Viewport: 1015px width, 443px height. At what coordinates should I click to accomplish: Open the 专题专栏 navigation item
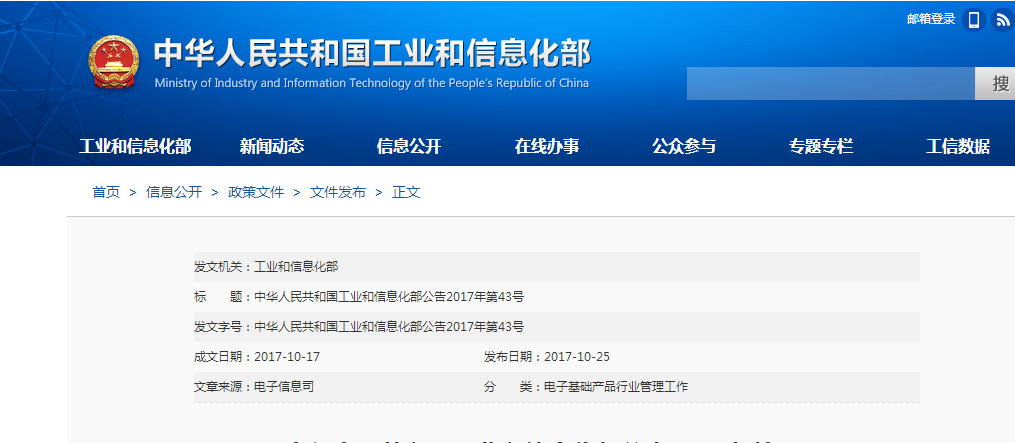coord(821,146)
